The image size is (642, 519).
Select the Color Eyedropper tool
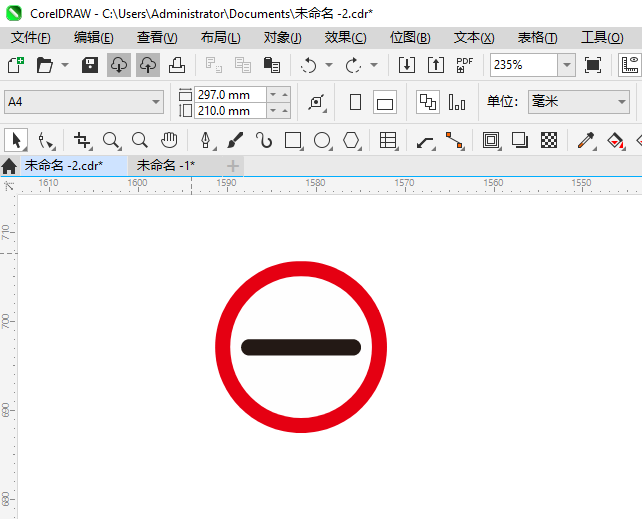586,140
